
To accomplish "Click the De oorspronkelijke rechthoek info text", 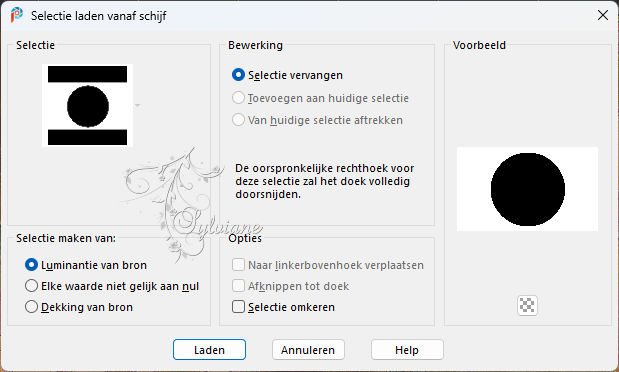I will 325,181.
